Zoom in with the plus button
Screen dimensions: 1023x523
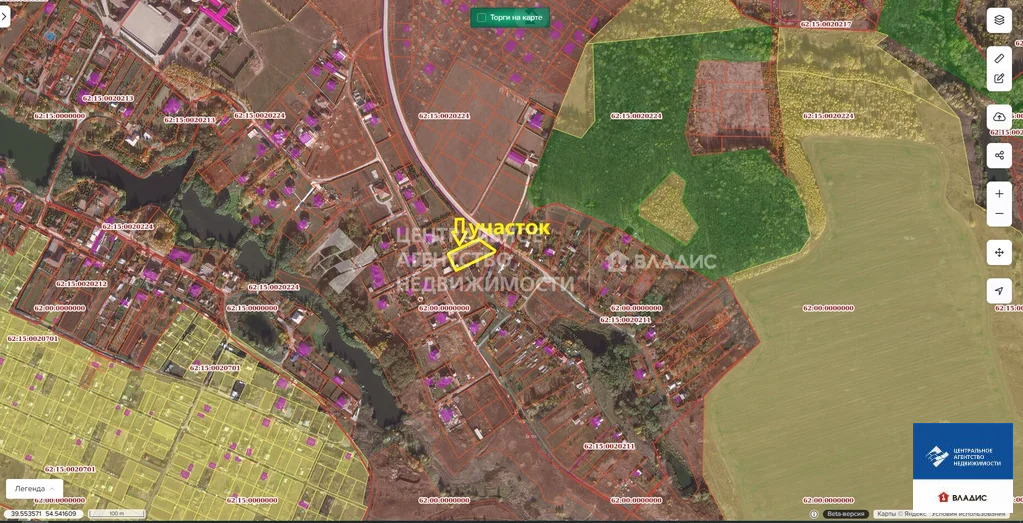(x=998, y=192)
